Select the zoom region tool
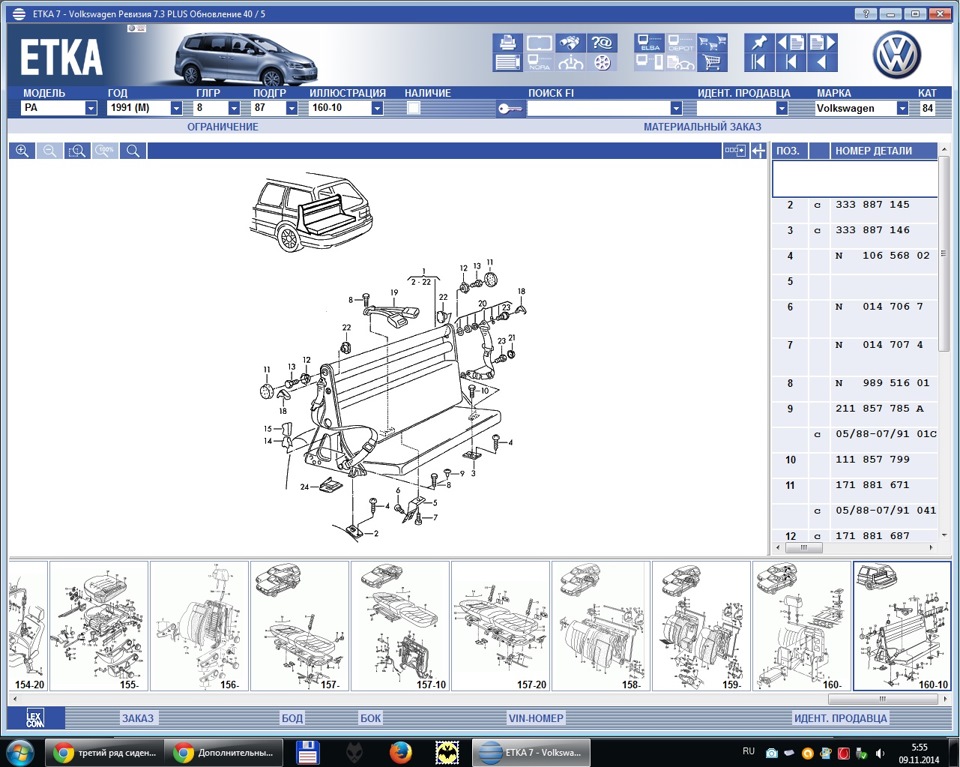 77,151
